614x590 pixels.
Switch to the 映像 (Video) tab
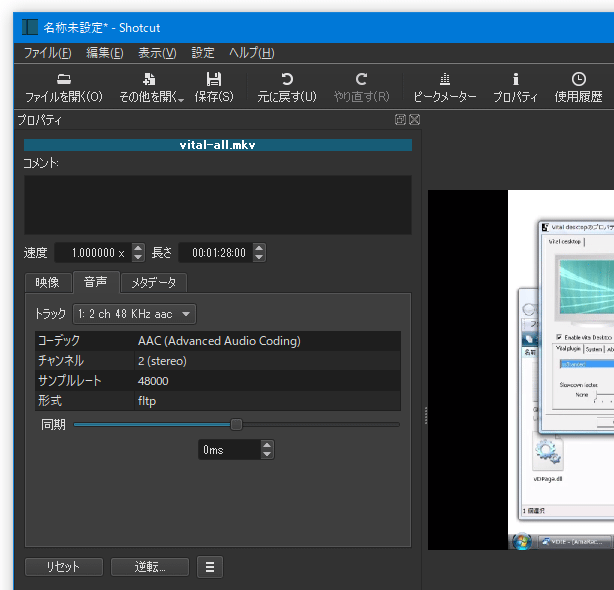[48, 283]
